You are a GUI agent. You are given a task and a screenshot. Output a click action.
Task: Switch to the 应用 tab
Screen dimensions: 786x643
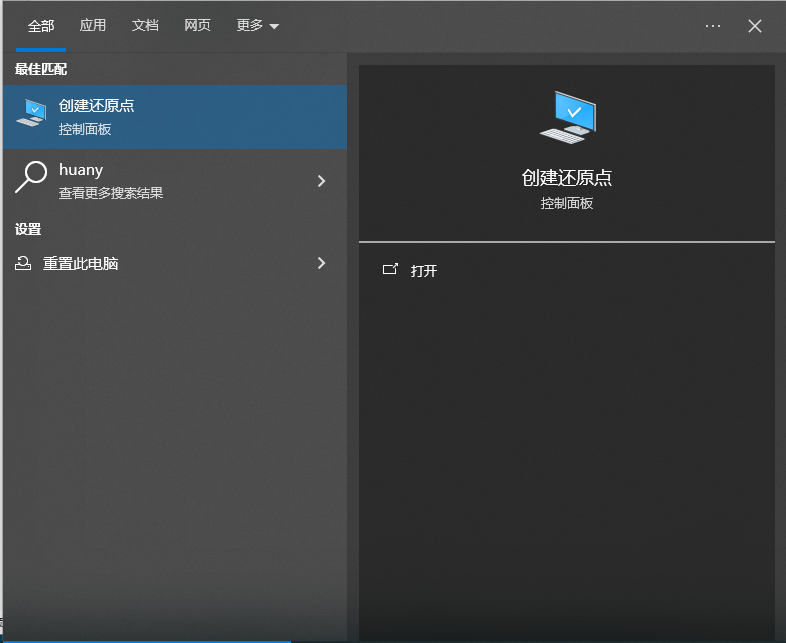pos(93,26)
